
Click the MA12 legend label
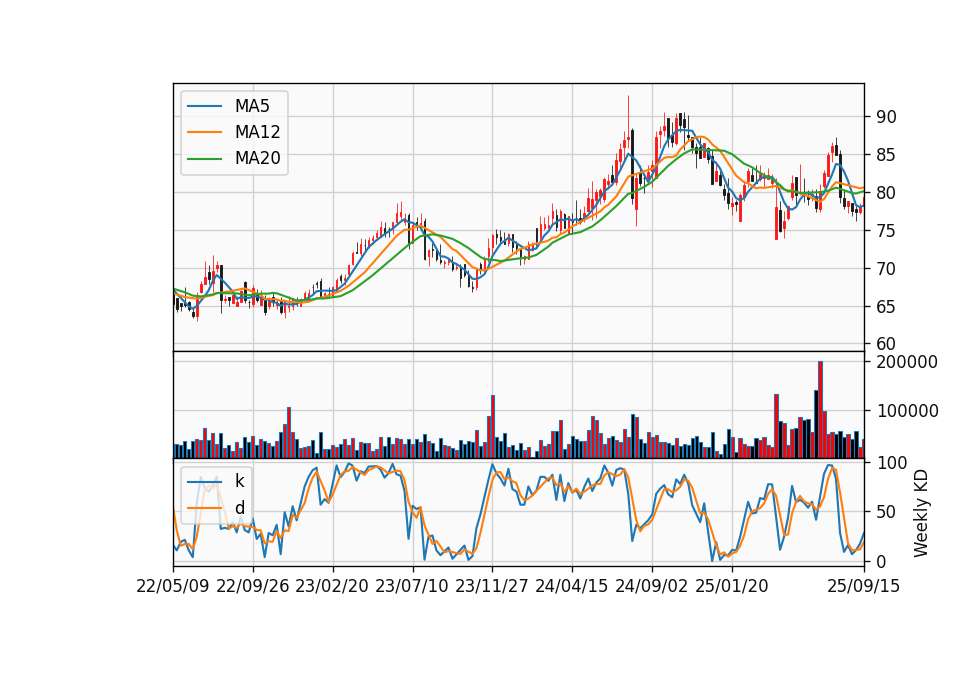click(x=257, y=132)
